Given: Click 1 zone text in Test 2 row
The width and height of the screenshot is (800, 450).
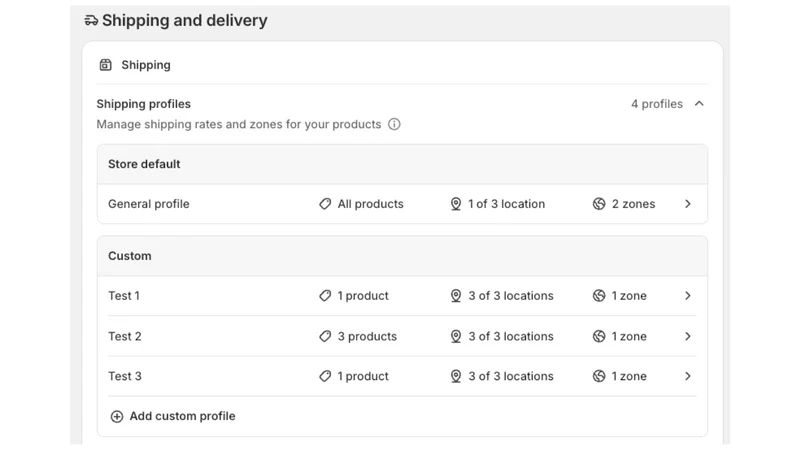Looking at the screenshot, I should click(629, 336).
